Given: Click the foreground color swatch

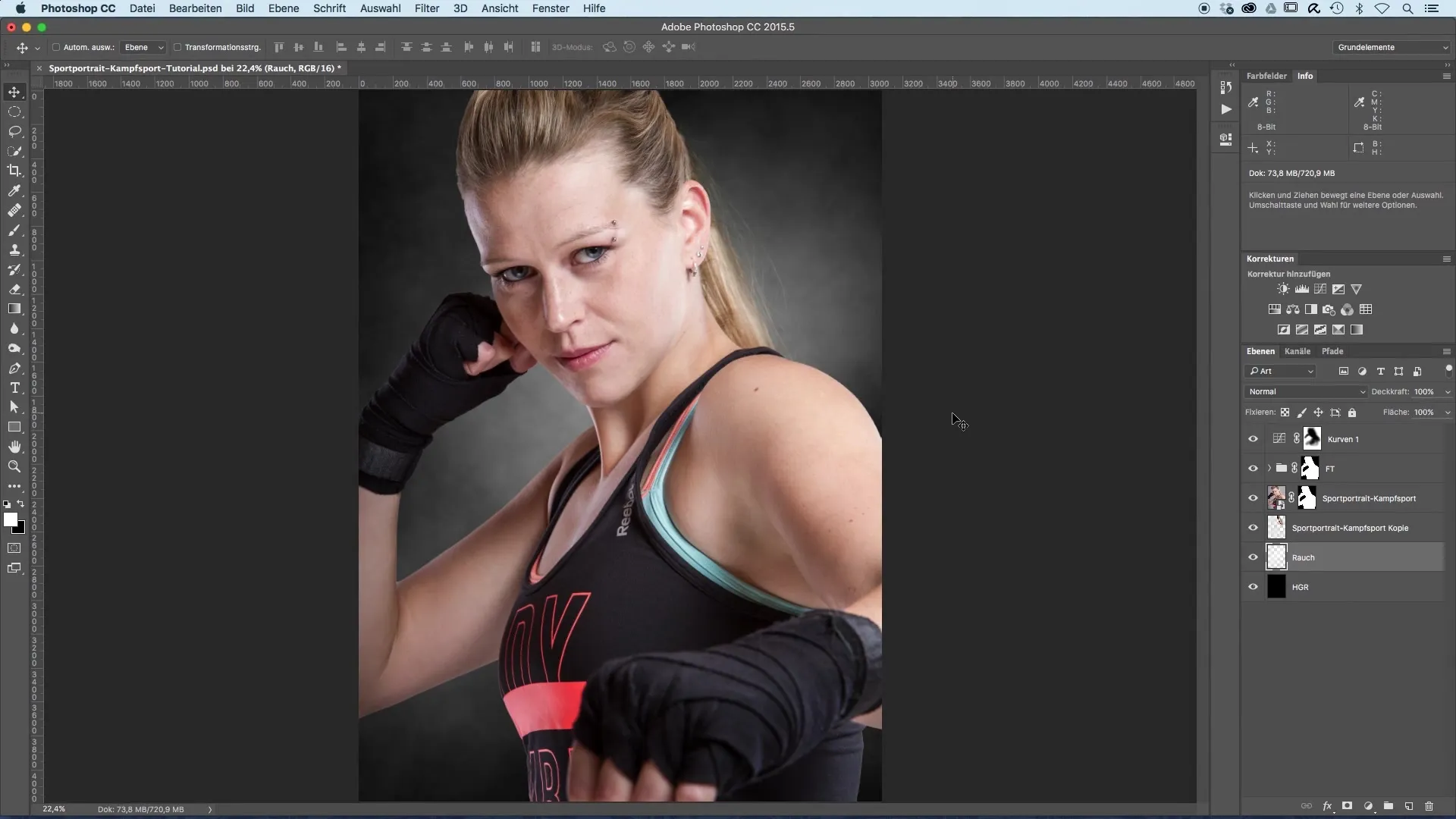Looking at the screenshot, I should [10, 519].
